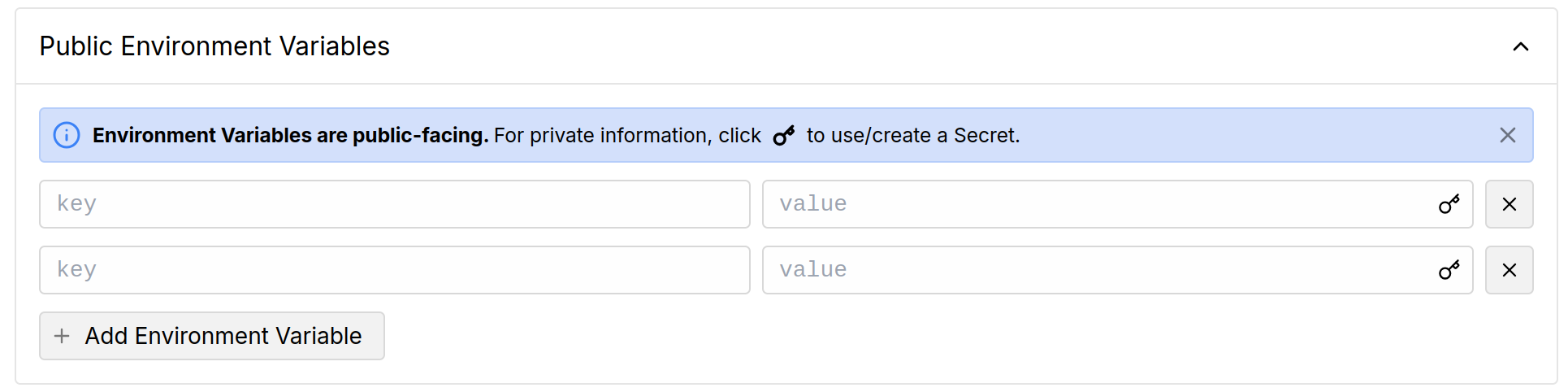Remove the first environment variable row
Screen dimensions: 1568x392
coord(1509,204)
